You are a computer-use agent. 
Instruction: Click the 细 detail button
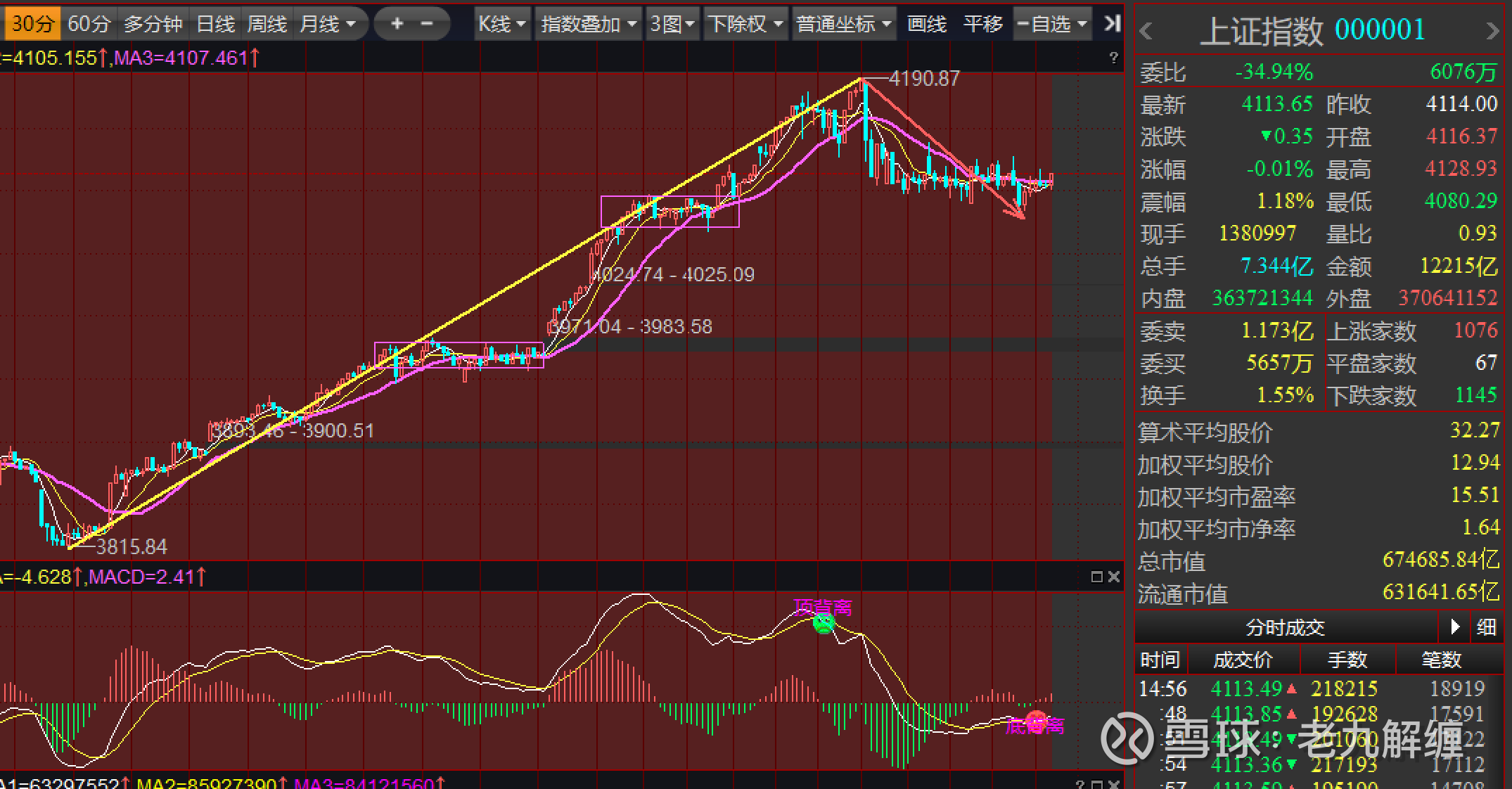(1486, 627)
